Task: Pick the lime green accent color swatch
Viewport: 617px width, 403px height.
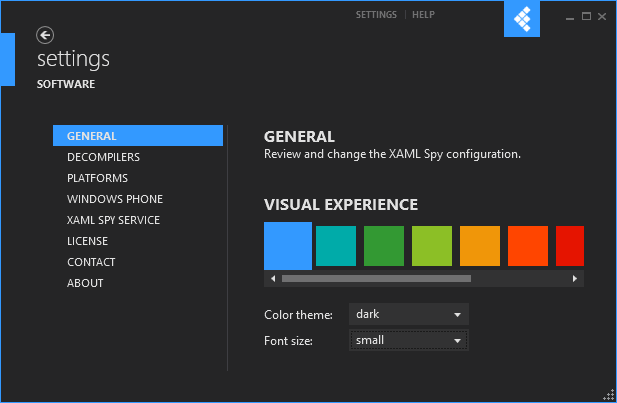Action: point(432,246)
